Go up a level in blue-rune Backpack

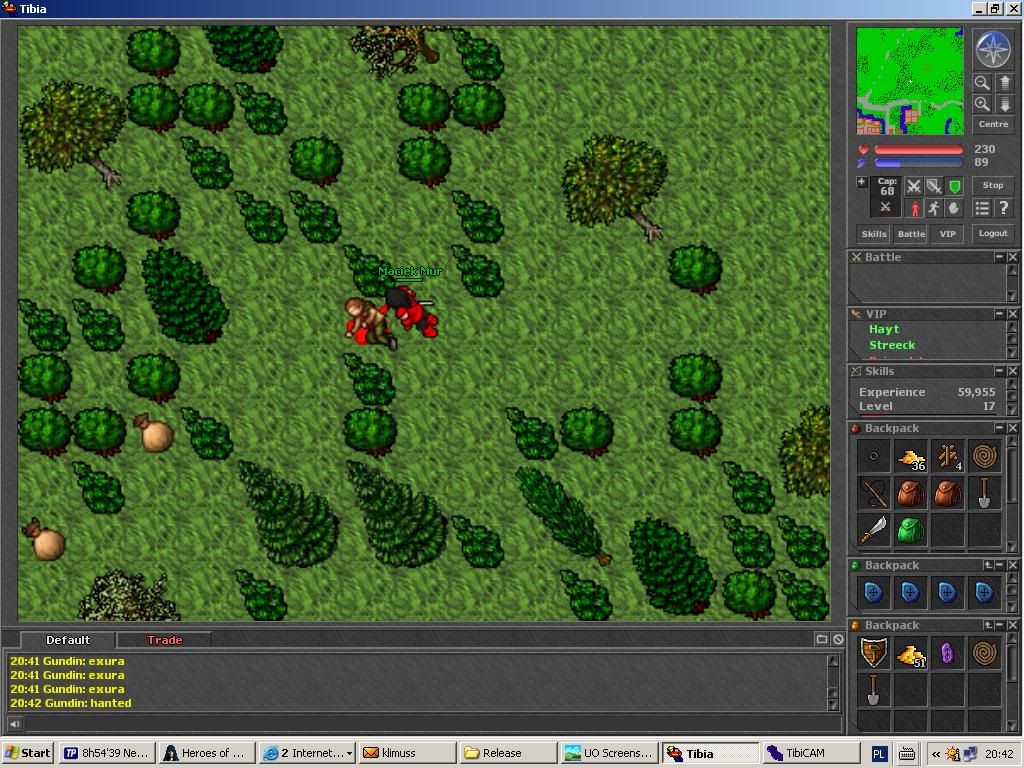989,566
